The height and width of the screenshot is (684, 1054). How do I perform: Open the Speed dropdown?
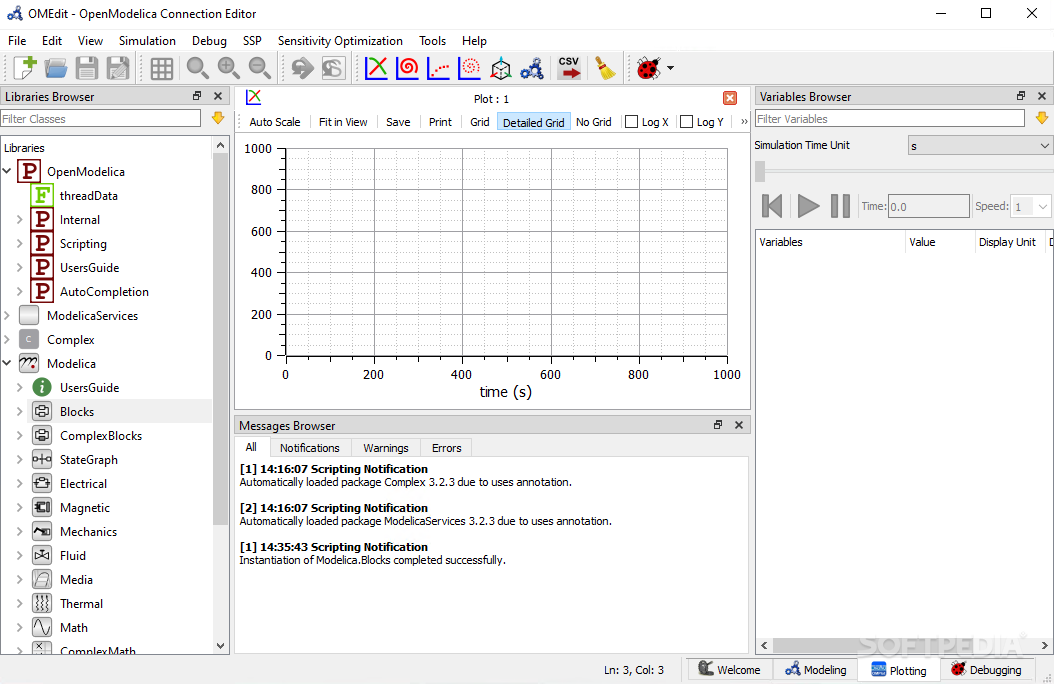point(1031,206)
